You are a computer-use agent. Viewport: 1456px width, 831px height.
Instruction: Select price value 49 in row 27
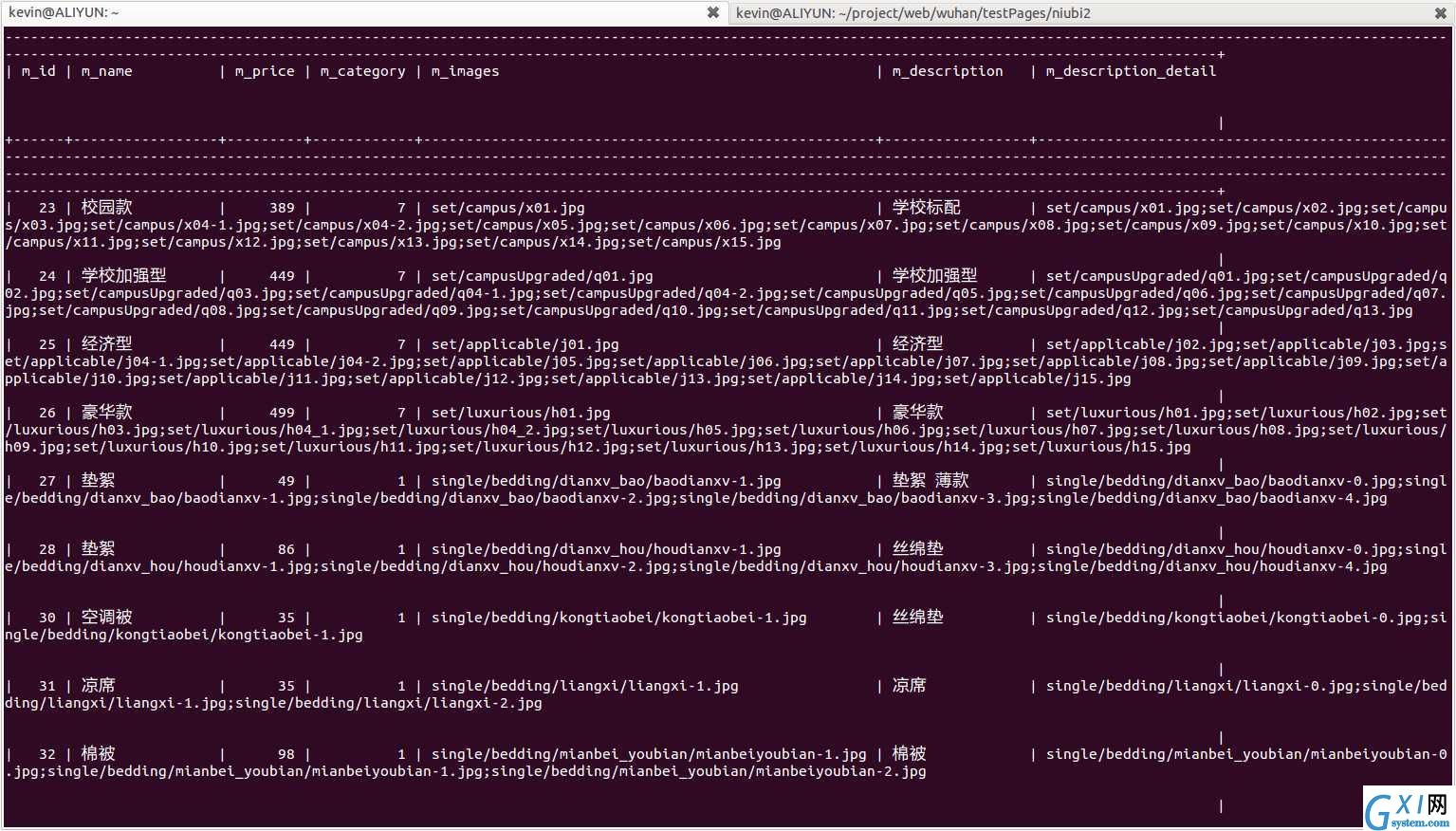coord(286,481)
